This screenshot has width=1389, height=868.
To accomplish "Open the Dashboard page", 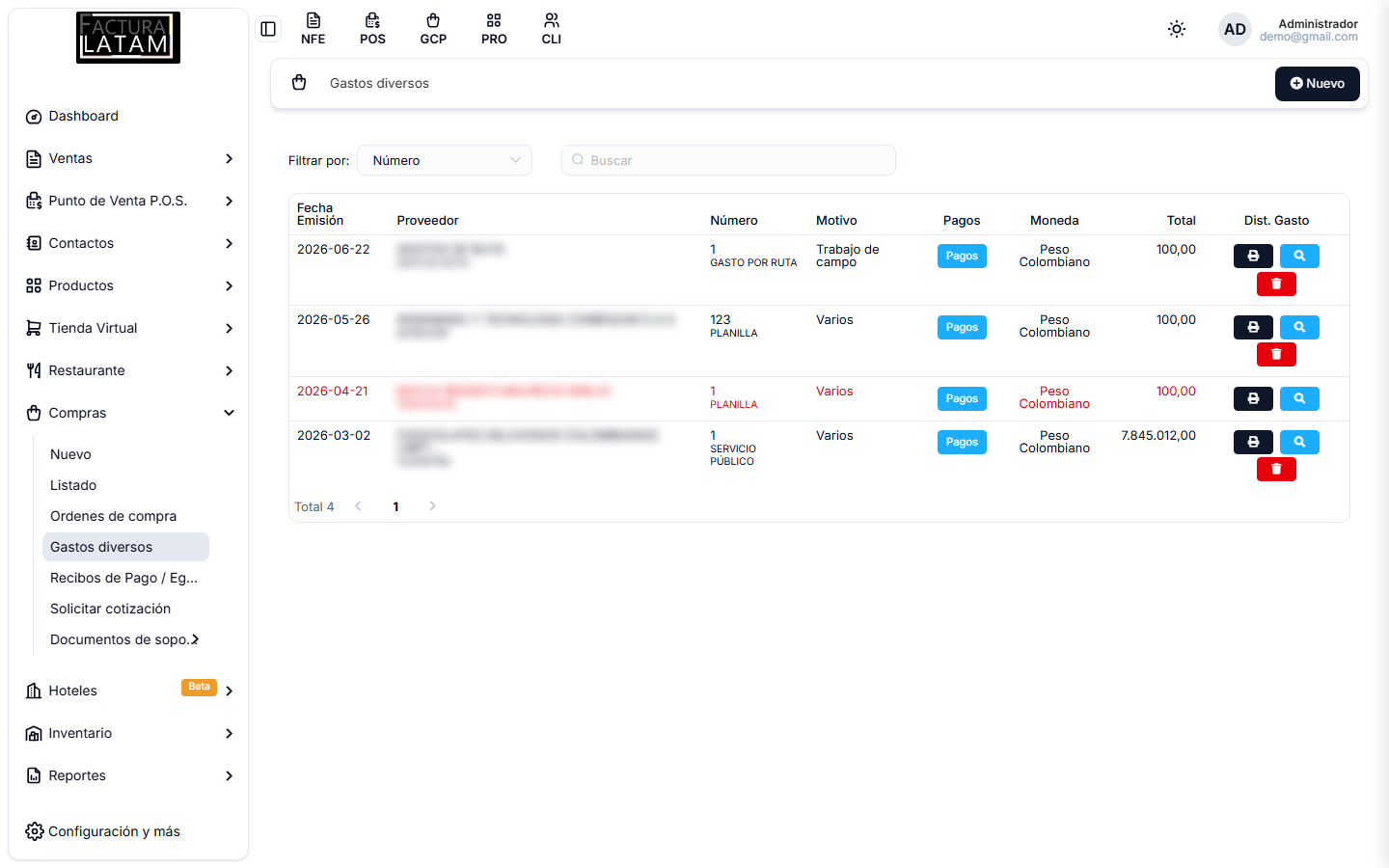I will pyautogui.click(x=129, y=116).
